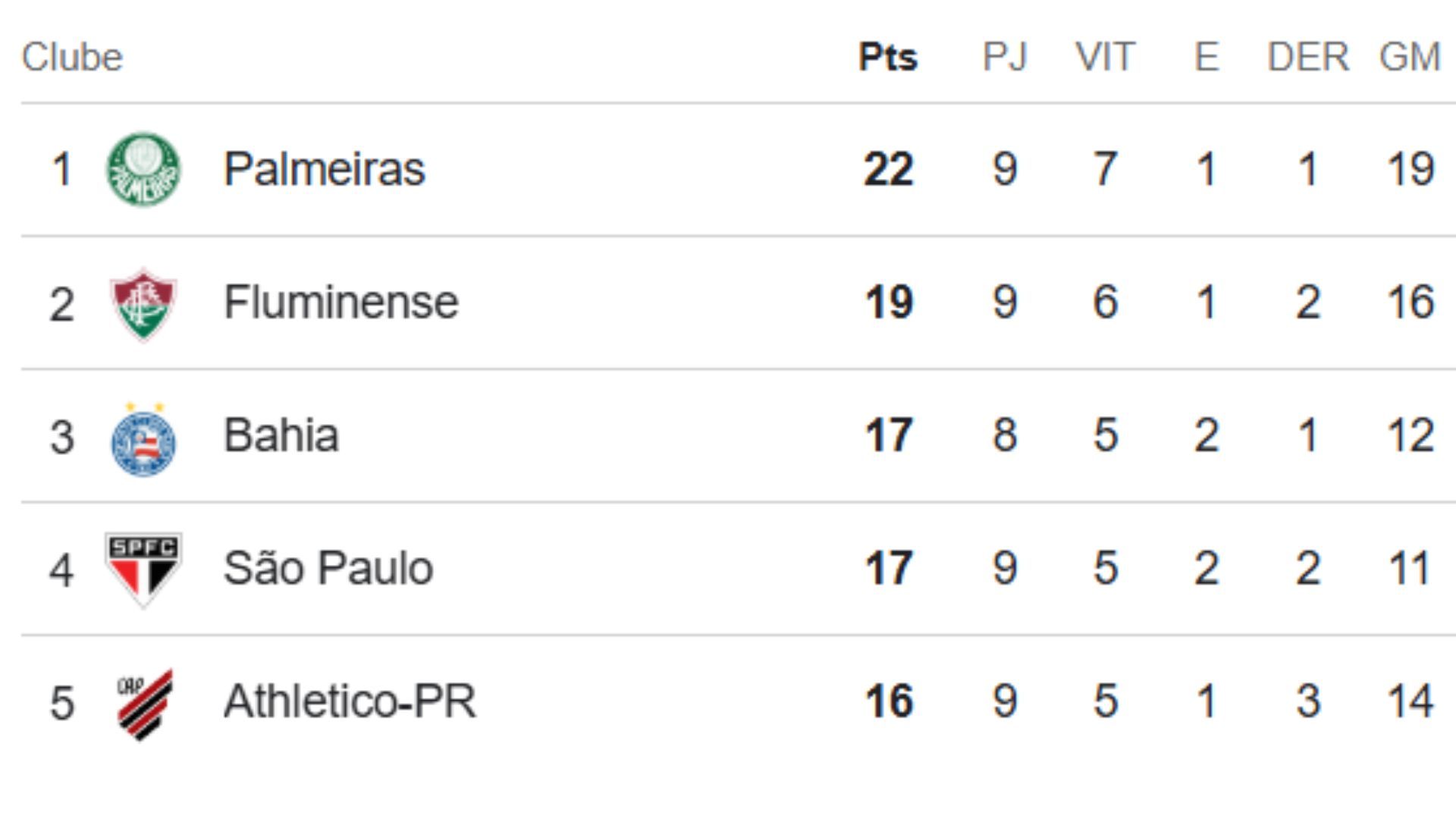Click Athletico-PR's 16 points value
The image size is (1456, 819).
tap(888, 701)
